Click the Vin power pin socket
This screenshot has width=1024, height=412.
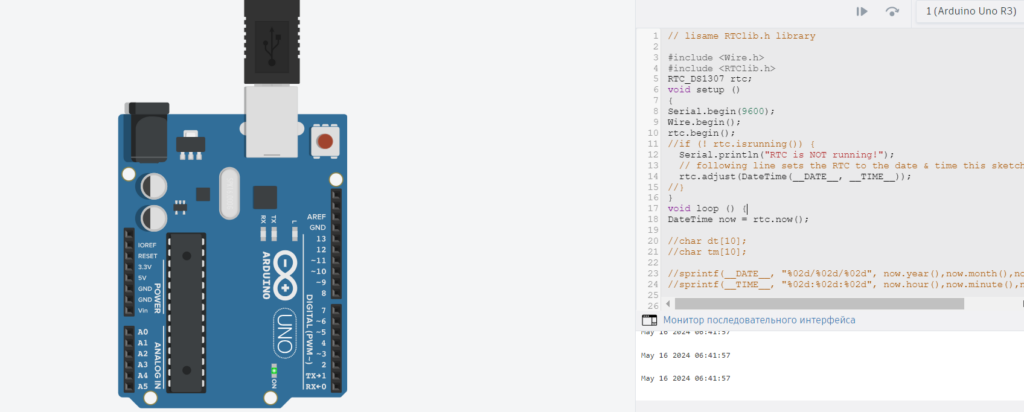coord(129,310)
